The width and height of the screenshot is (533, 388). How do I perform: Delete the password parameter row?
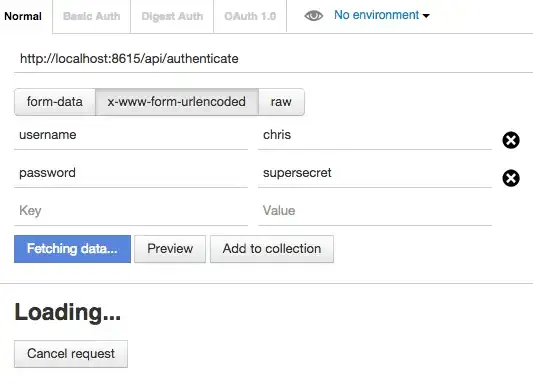pyautogui.click(x=511, y=178)
